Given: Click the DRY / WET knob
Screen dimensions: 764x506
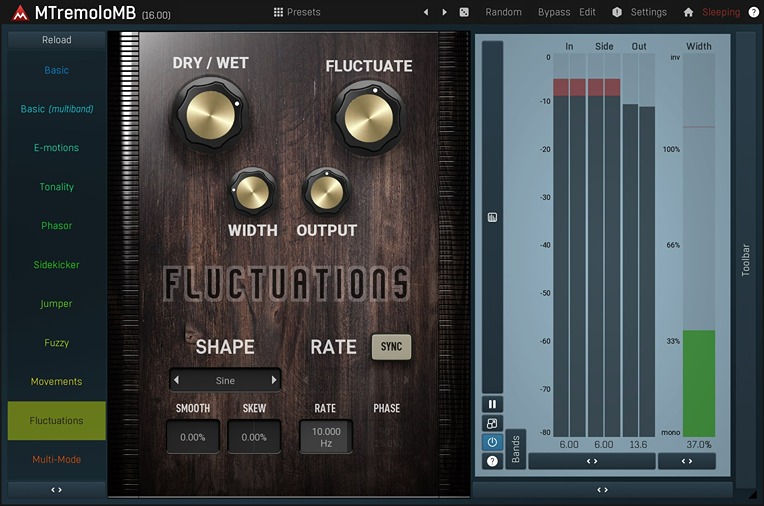Looking at the screenshot, I should 208,113.
